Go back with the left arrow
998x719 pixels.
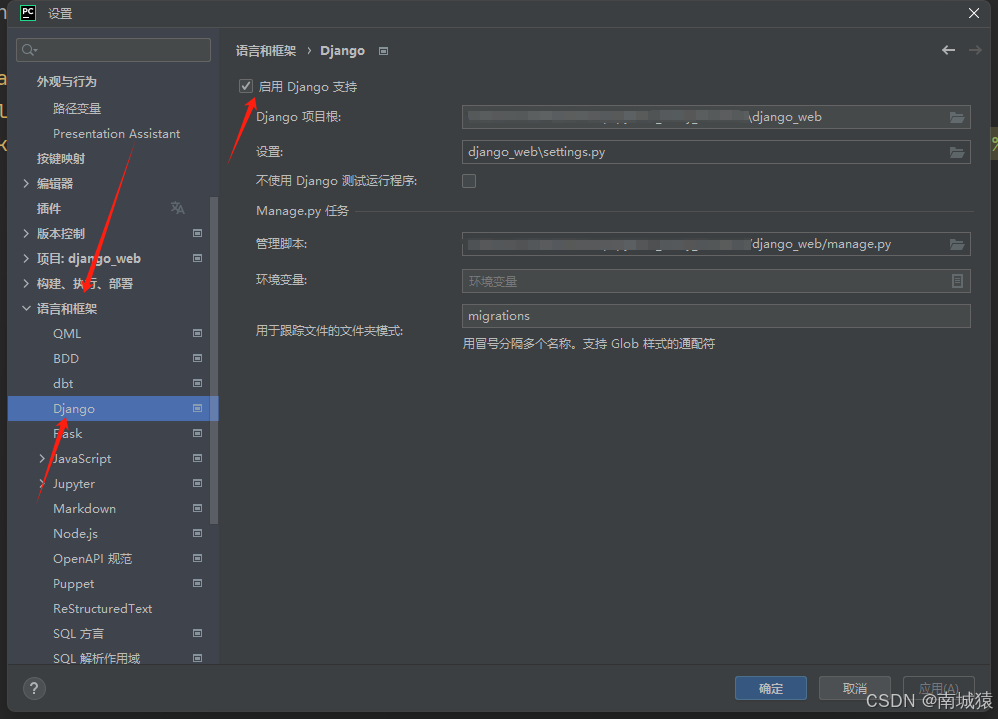click(948, 50)
